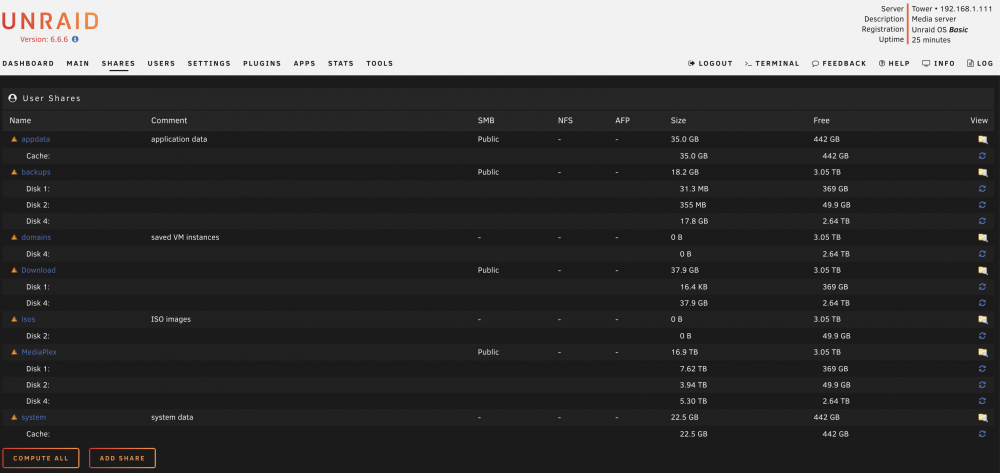Viewport: 1000px width, 473px height.
Task: Open the backups share settings link
Action: (x=36, y=172)
